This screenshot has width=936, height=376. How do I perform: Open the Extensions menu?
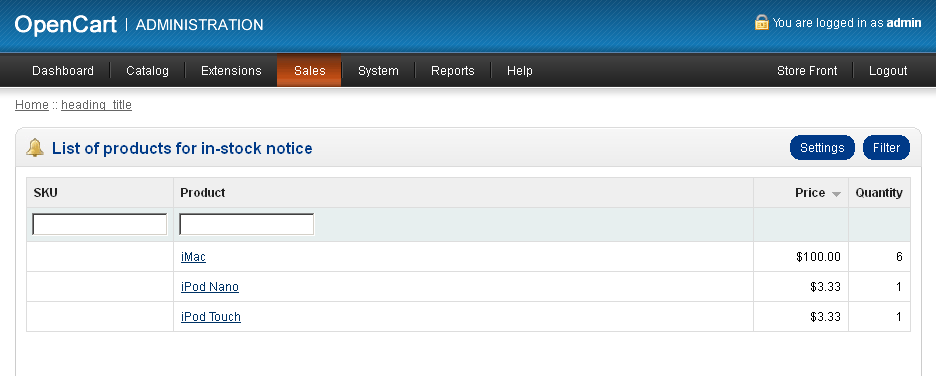click(x=231, y=70)
